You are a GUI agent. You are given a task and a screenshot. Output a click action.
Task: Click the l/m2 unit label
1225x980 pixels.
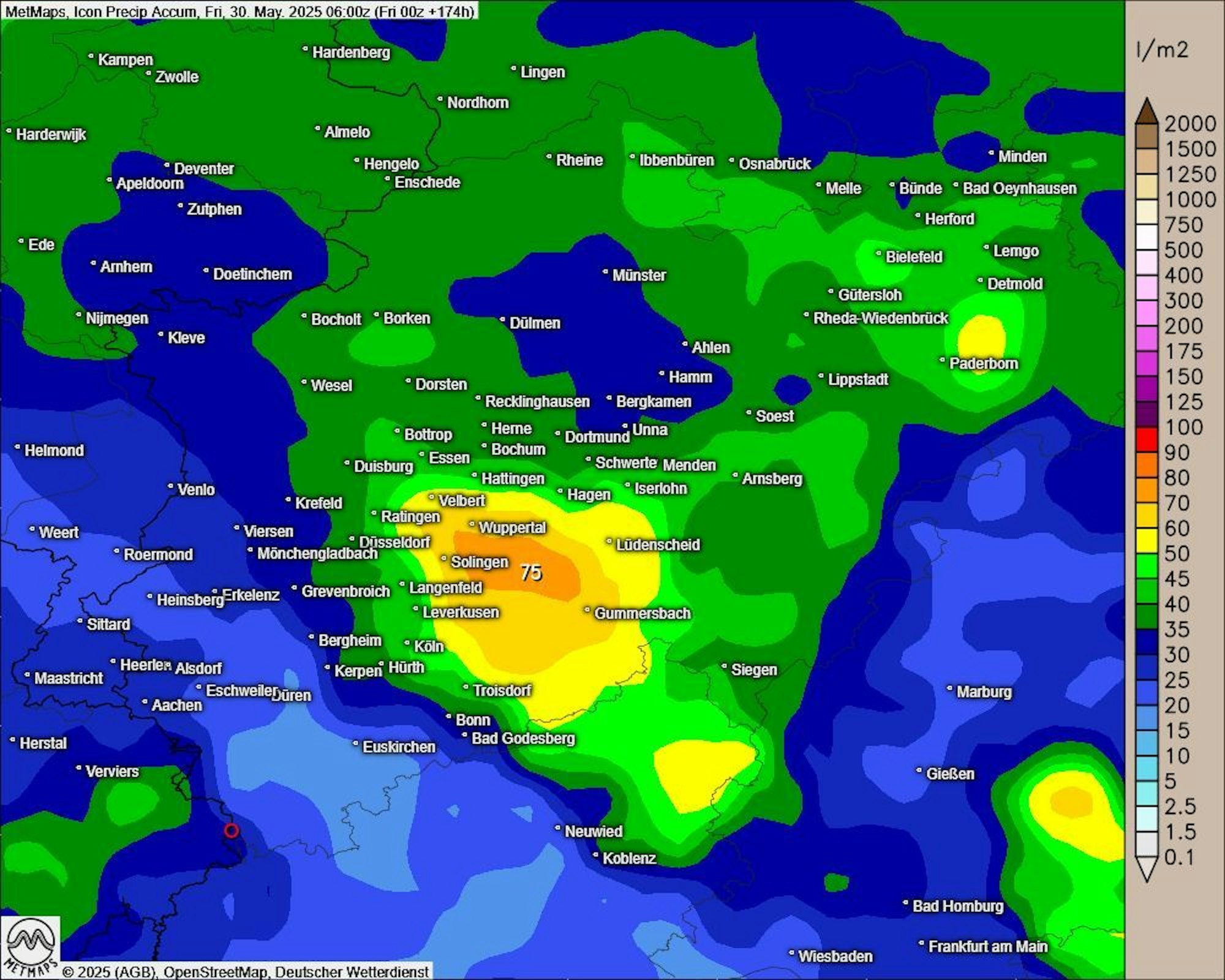(x=1162, y=50)
